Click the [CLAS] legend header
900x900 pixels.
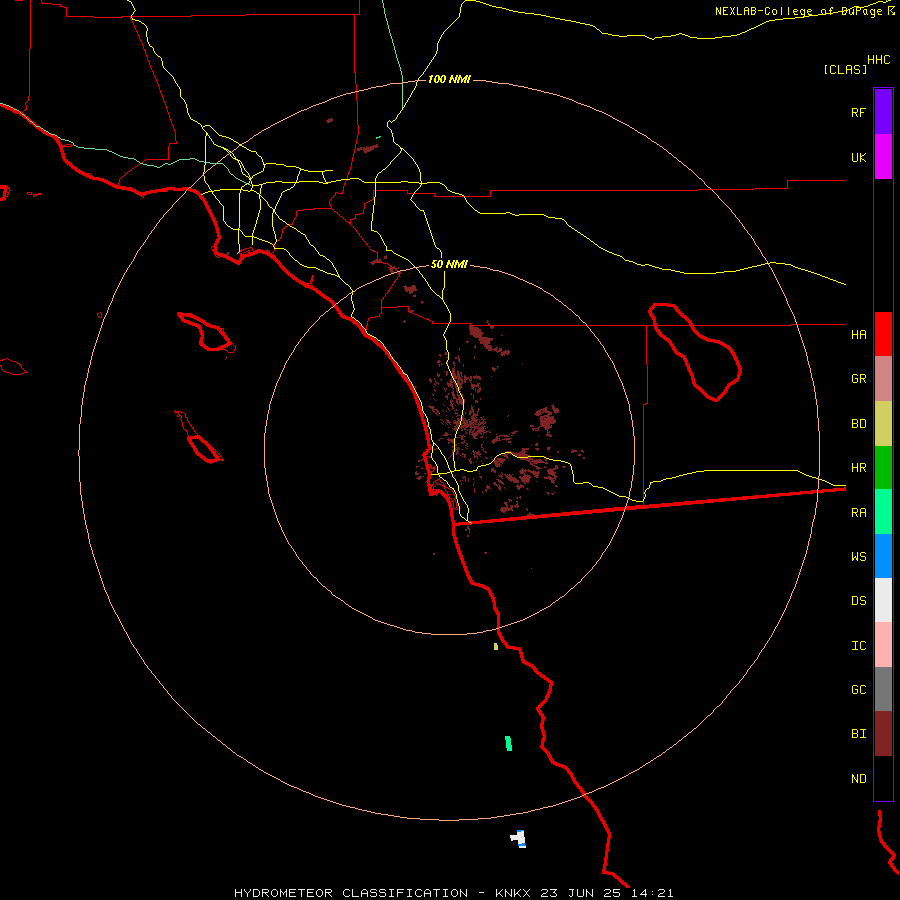click(x=845, y=69)
